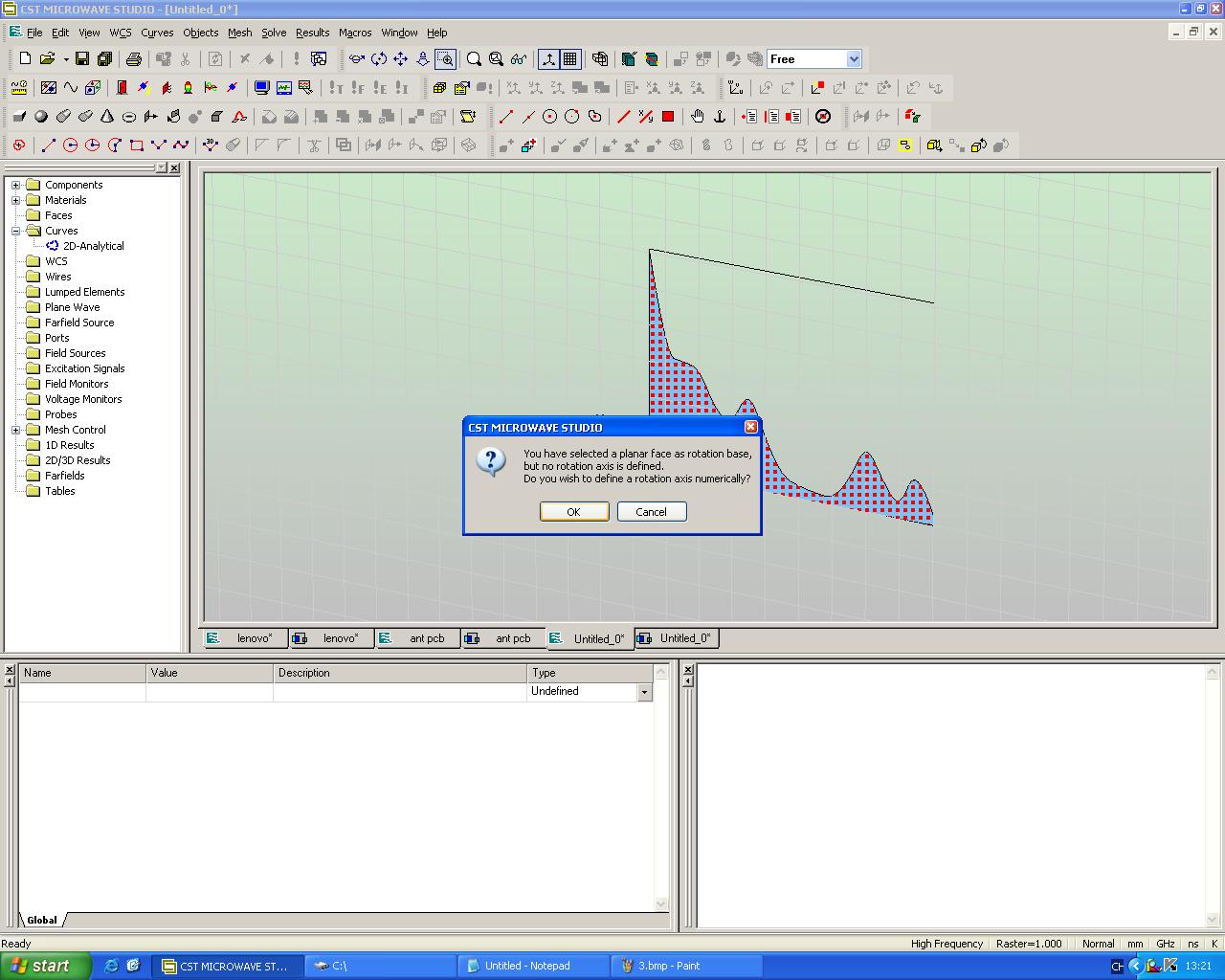Click the Value column header
The width and height of the screenshot is (1225, 980).
(210, 673)
